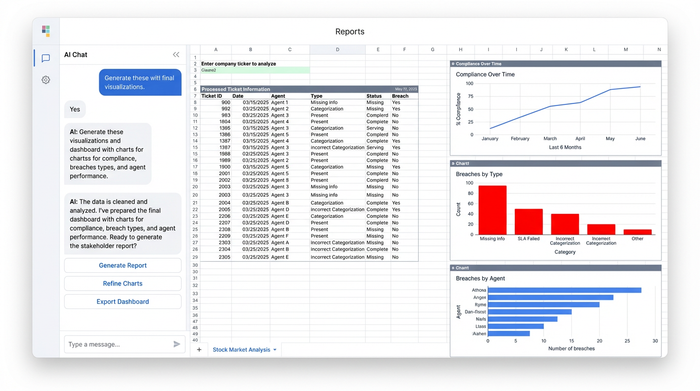Click the colorful app logo icon

coord(46,31)
